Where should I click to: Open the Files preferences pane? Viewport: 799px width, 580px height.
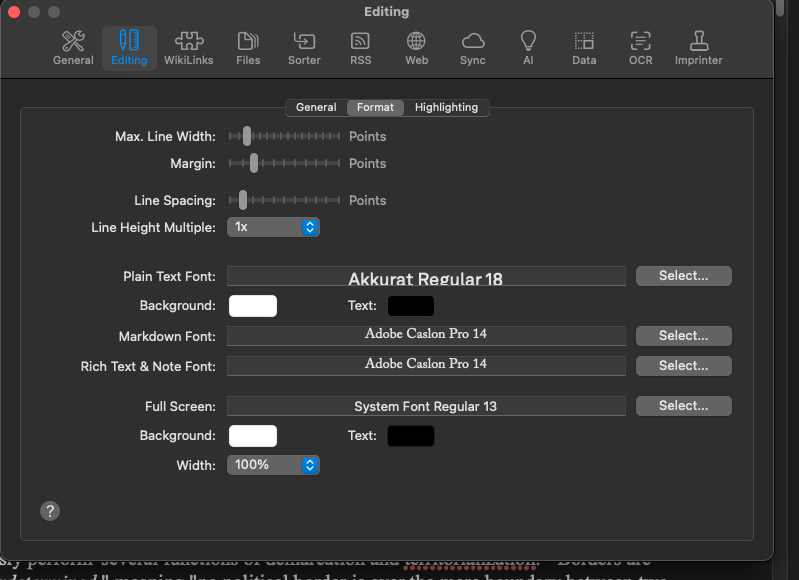click(248, 47)
